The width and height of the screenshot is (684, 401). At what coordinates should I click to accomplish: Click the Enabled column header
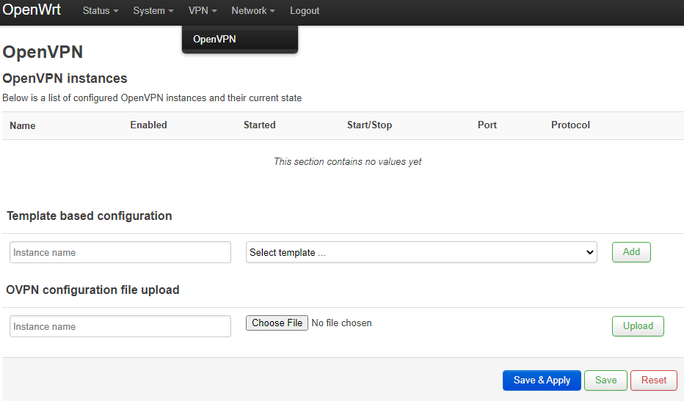point(148,125)
